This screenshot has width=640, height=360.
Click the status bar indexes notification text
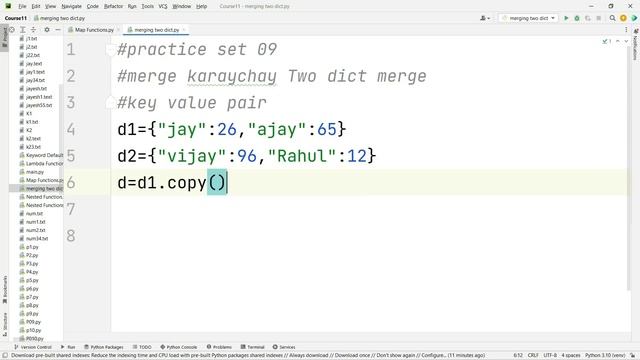(248, 356)
